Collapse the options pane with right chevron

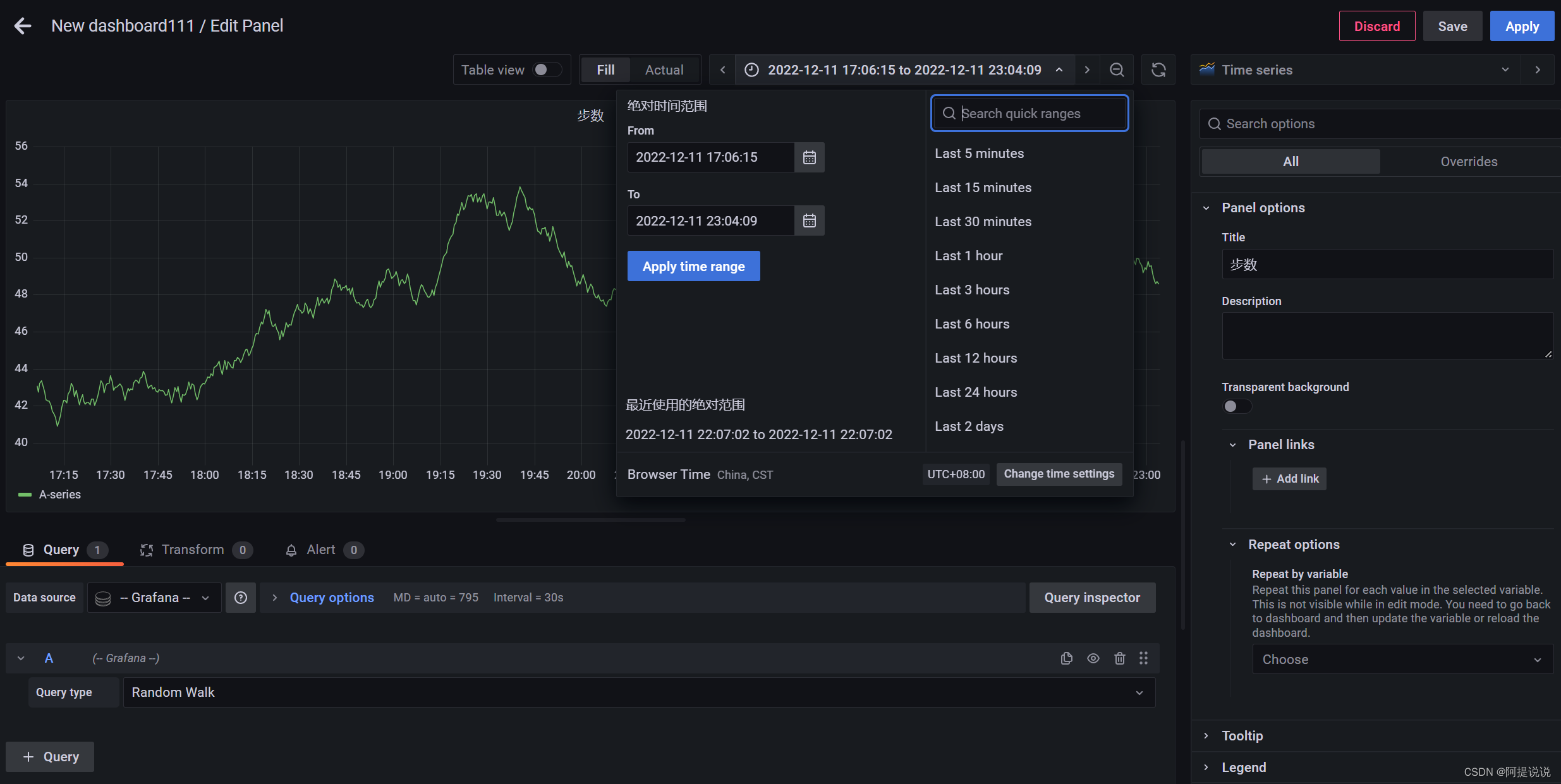pyautogui.click(x=1538, y=70)
